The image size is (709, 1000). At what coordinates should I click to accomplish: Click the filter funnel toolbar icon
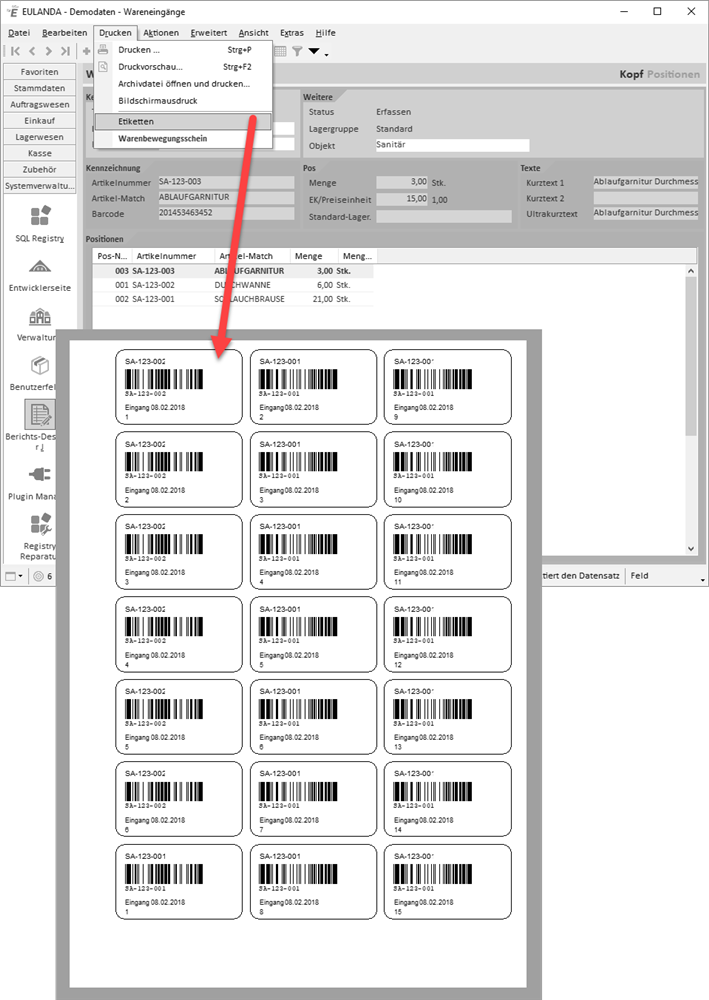pos(297,51)
